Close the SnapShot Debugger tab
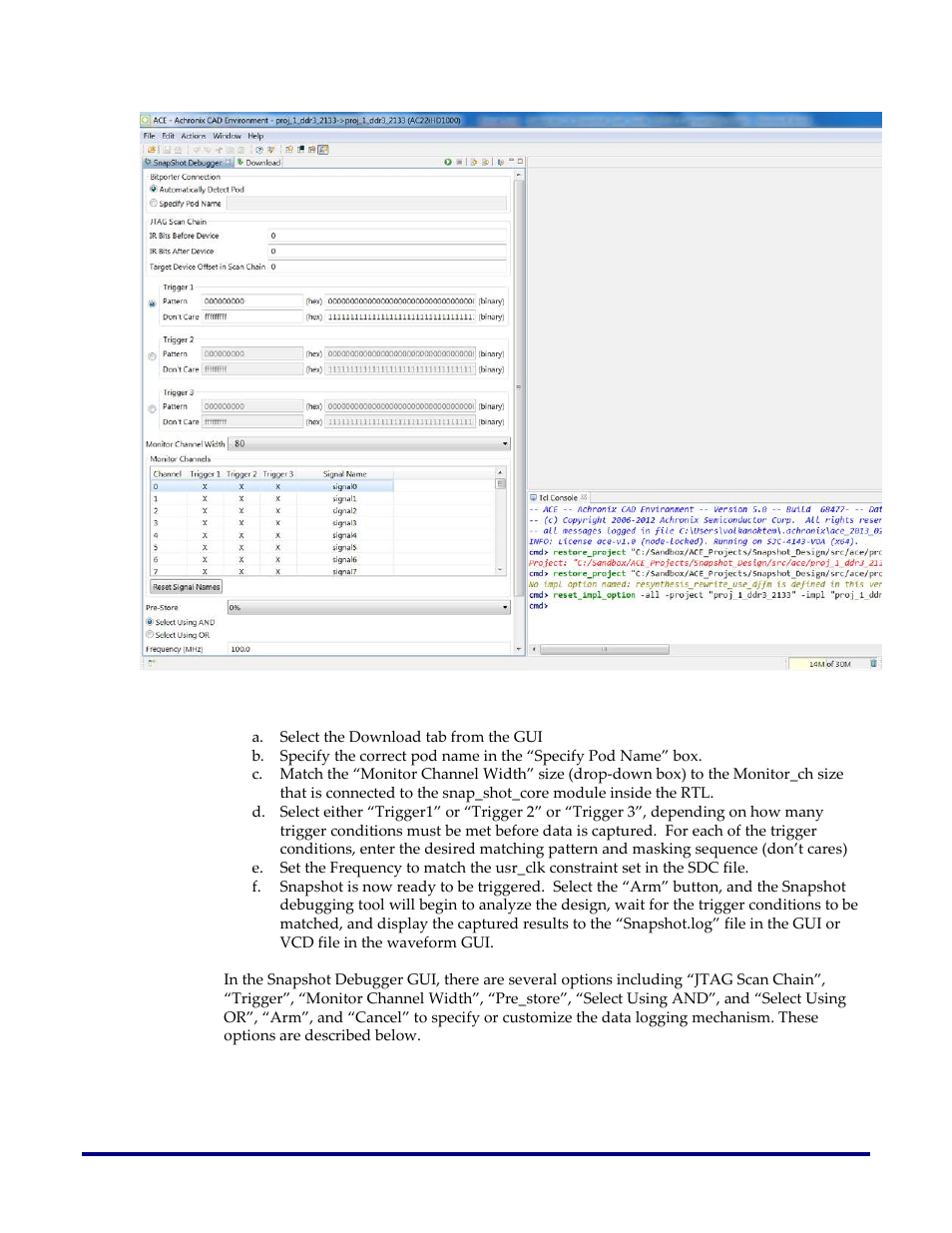Viewport: 952px width, 1233px height. [228, 162]
